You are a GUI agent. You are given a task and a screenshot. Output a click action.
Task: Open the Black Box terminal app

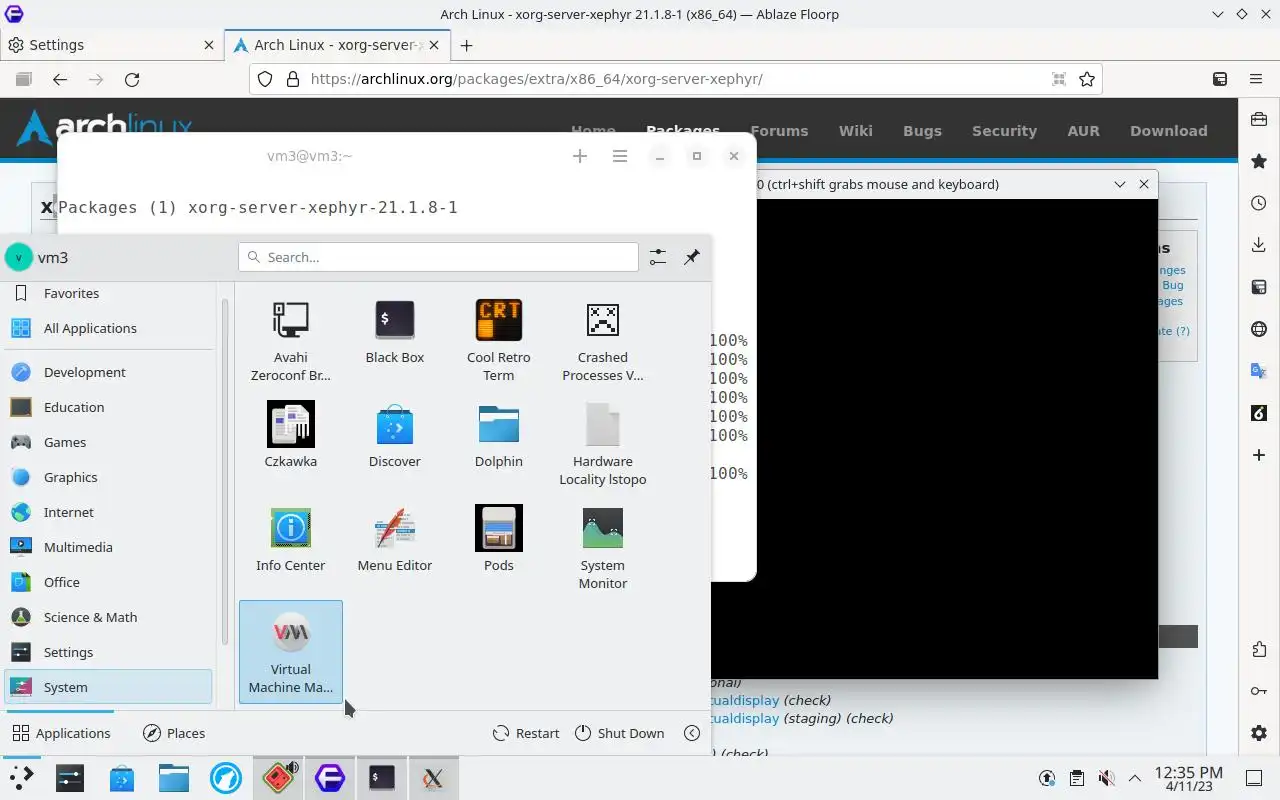click(x=394, y=340)
